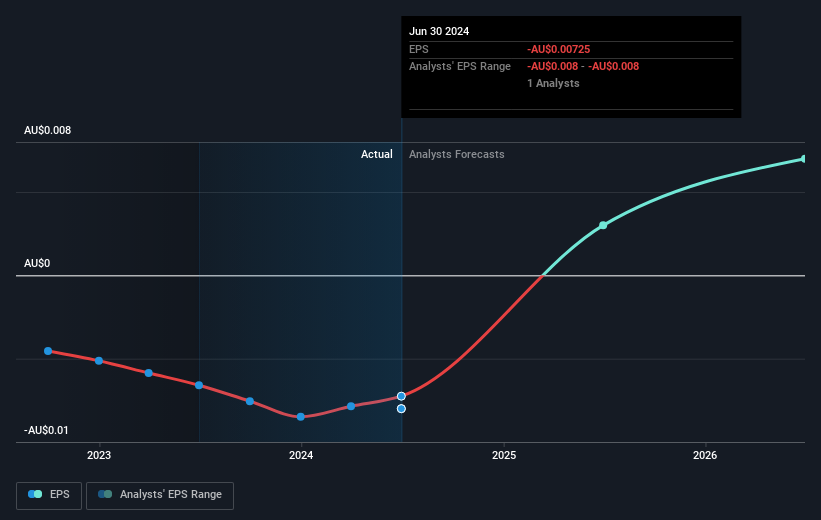Toggle the EPS legend series
Screen dimensions: 821x520
tap(49, 495)
